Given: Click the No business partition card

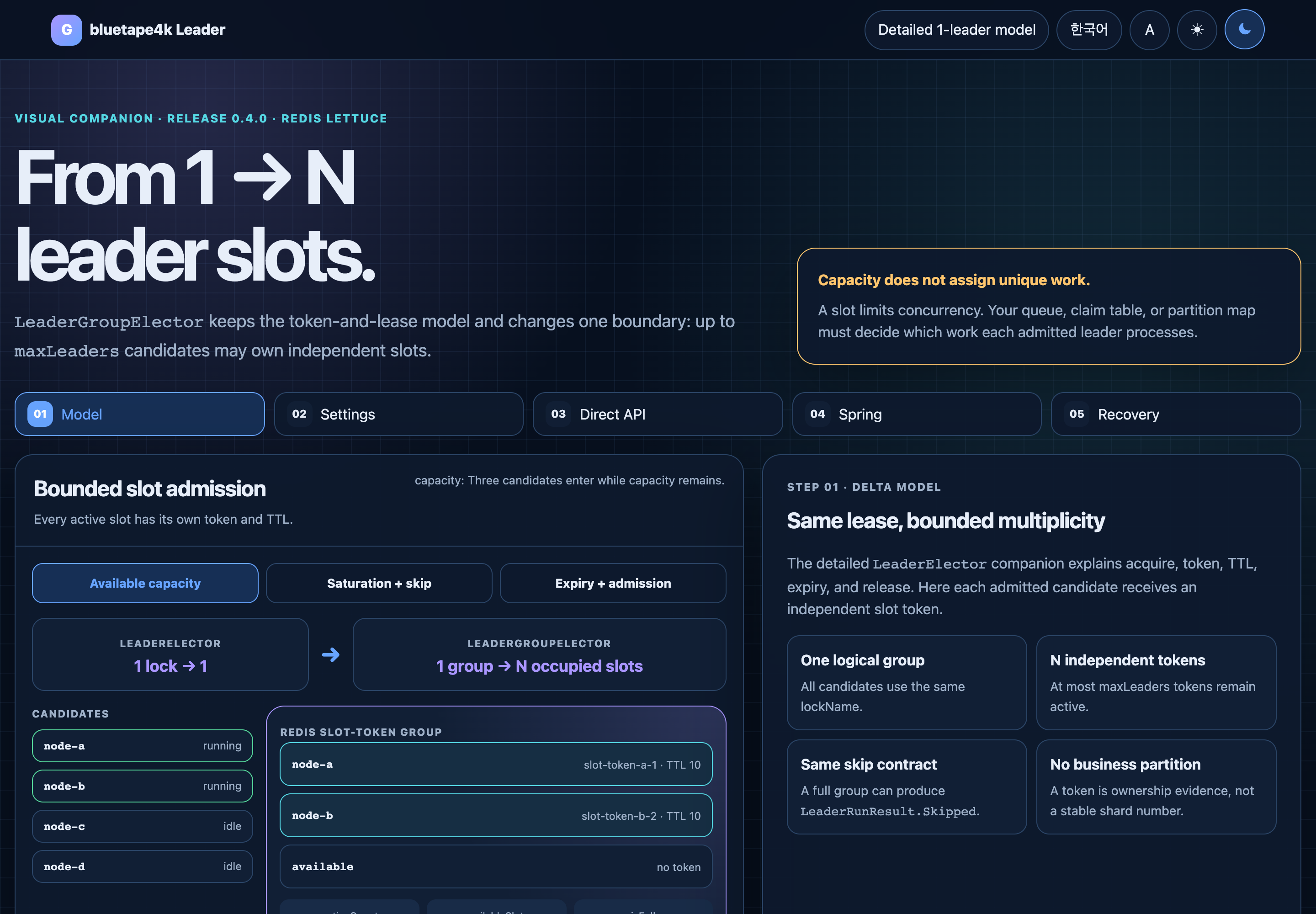Looking at the screenshot, I should (x=1156, y=787).
